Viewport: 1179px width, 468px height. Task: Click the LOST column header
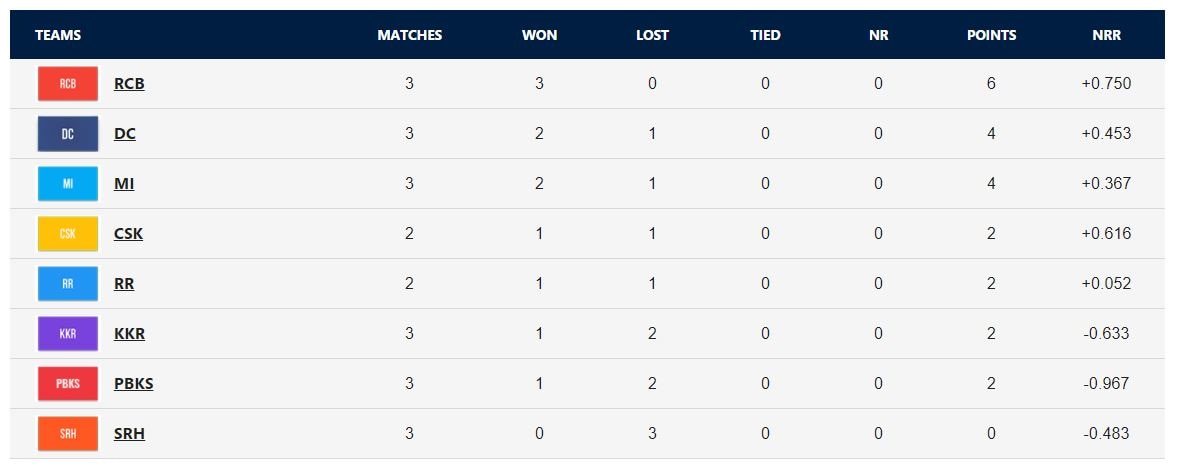(652, 35)
